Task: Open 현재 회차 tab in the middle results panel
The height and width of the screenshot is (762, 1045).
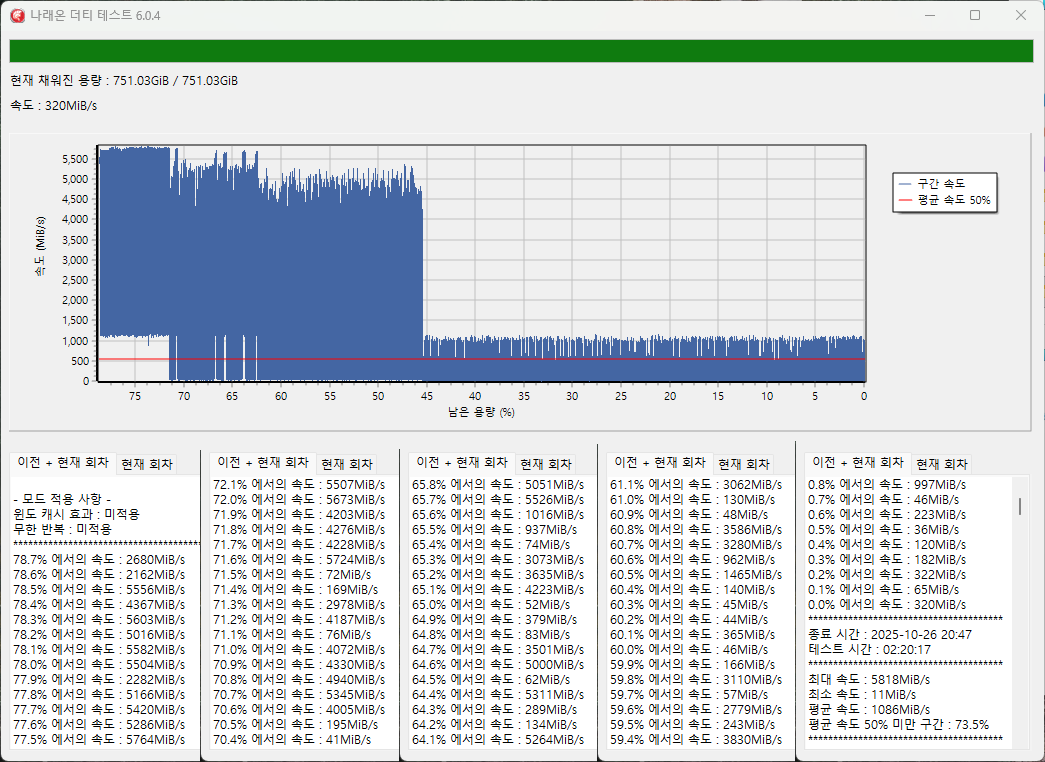Action: [x=545, y=464]
